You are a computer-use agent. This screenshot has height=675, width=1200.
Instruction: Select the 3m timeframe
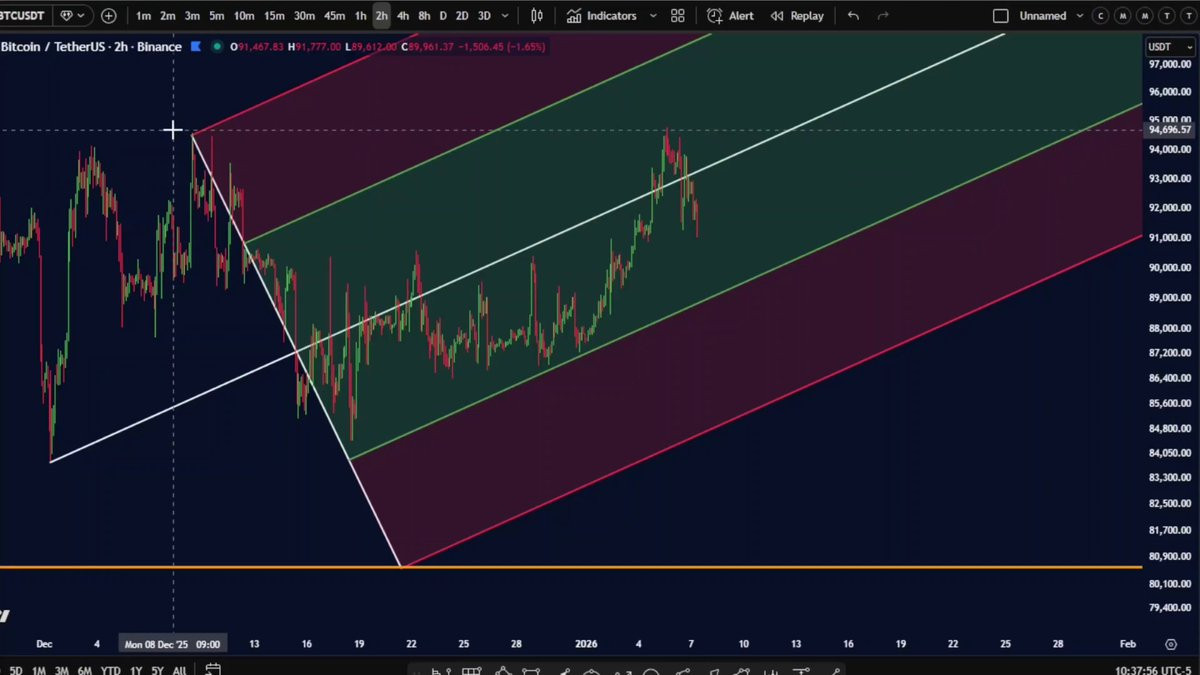point(191,16)
